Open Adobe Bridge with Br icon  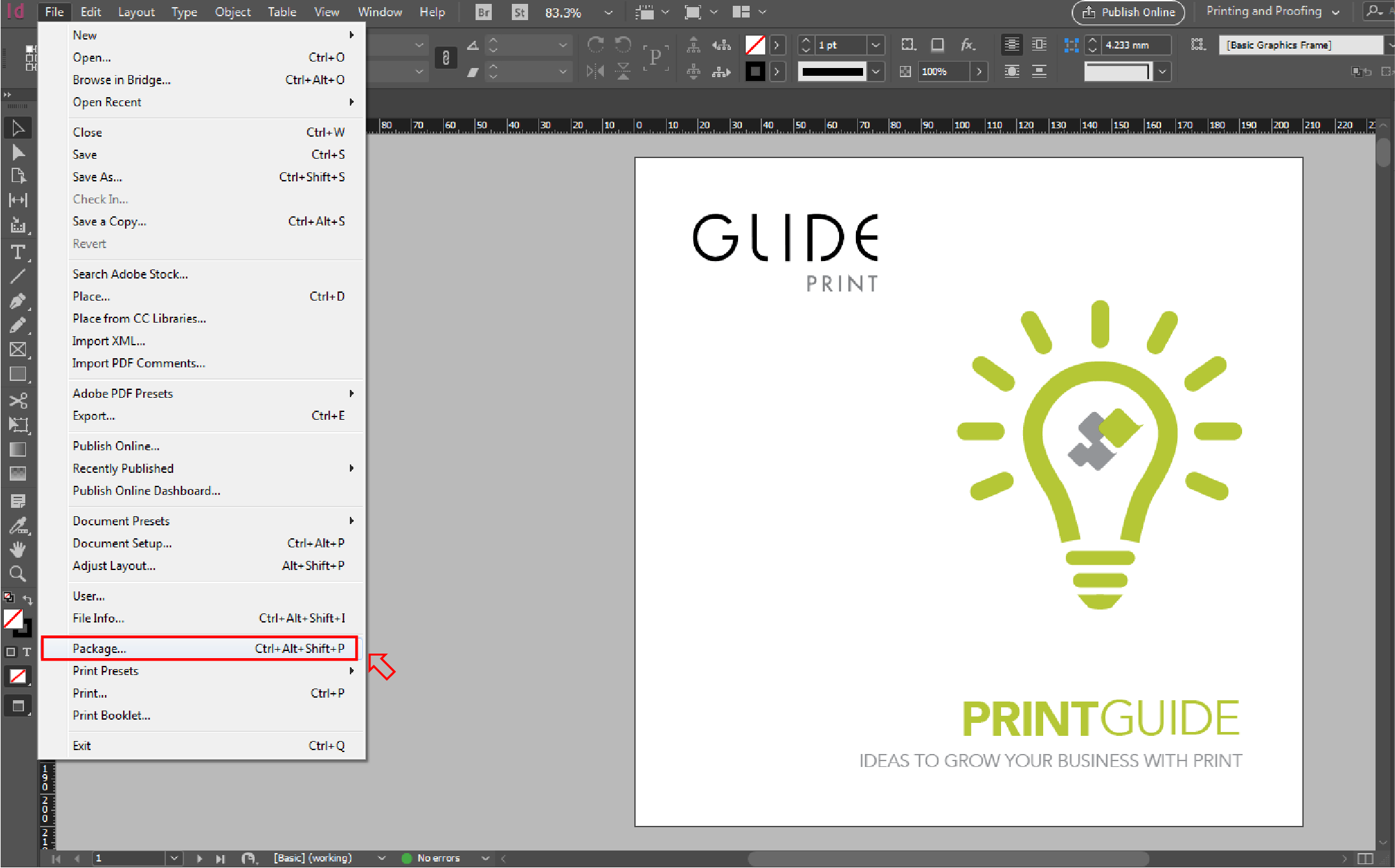tap(483, 12)
